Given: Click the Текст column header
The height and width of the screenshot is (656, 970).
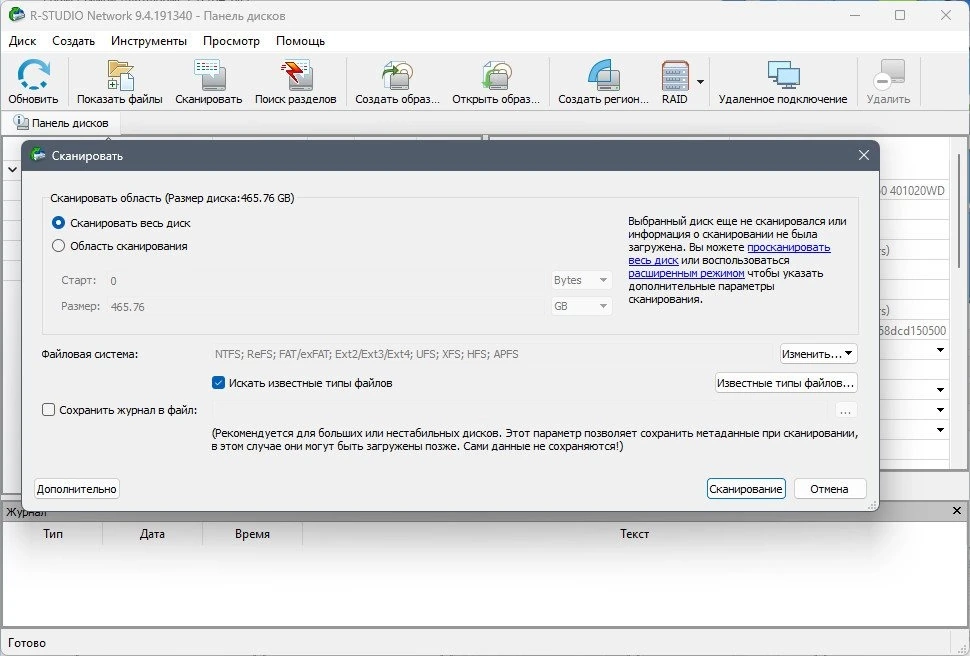Looking at the screenshot, I should click(x=634, y=533).
